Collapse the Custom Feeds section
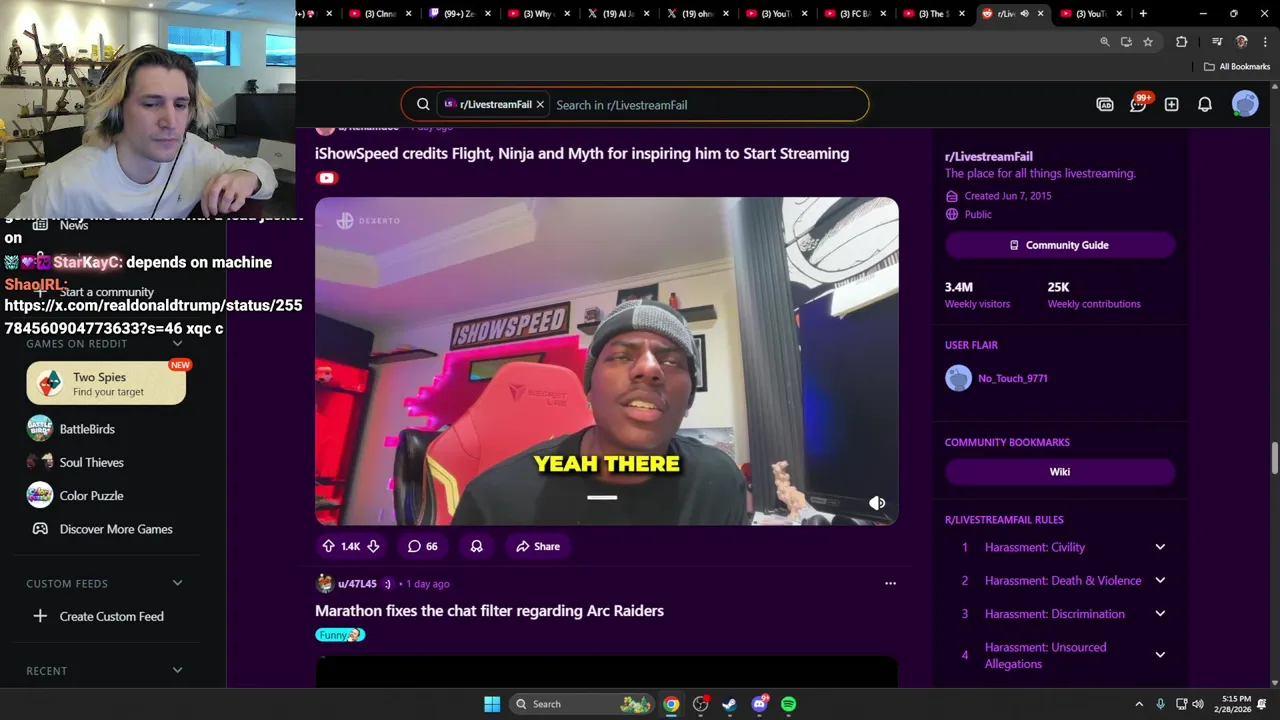1280x720 pixels. [x=177, y=583]
